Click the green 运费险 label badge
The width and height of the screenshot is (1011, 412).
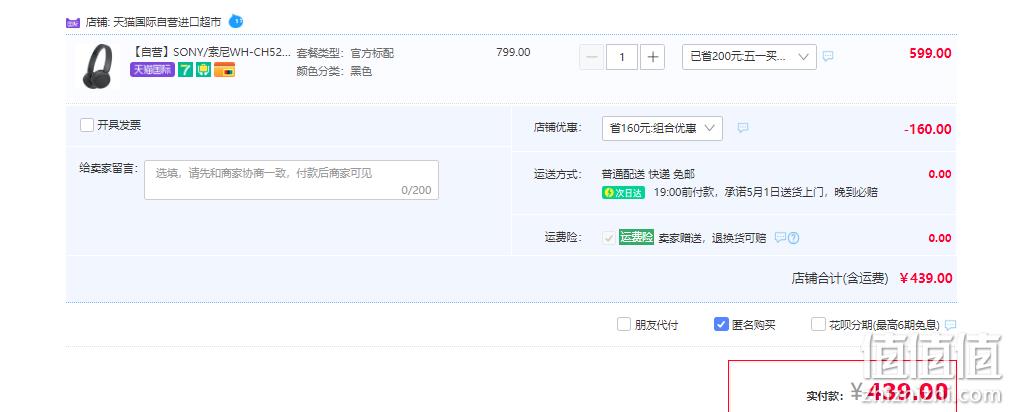(636, 237)
